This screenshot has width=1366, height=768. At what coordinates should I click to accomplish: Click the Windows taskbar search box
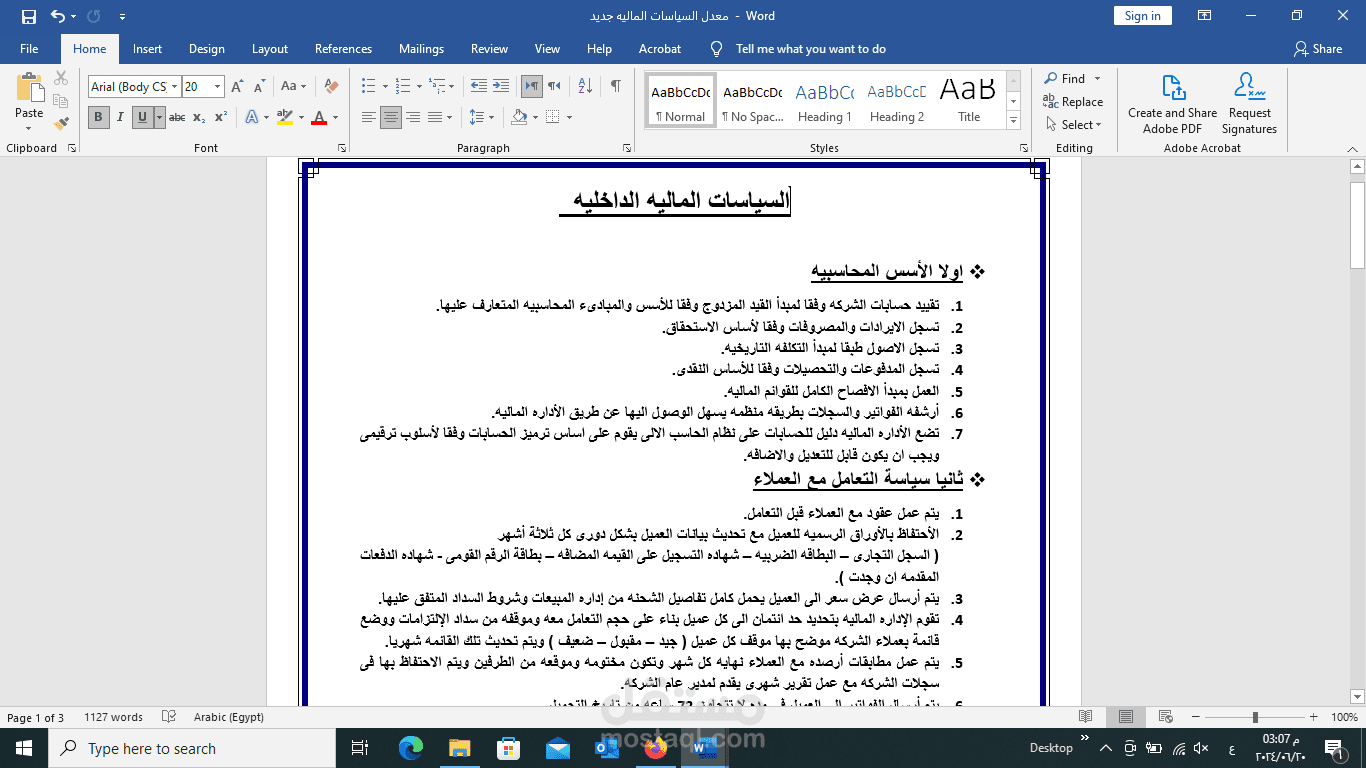pos(193,748)
